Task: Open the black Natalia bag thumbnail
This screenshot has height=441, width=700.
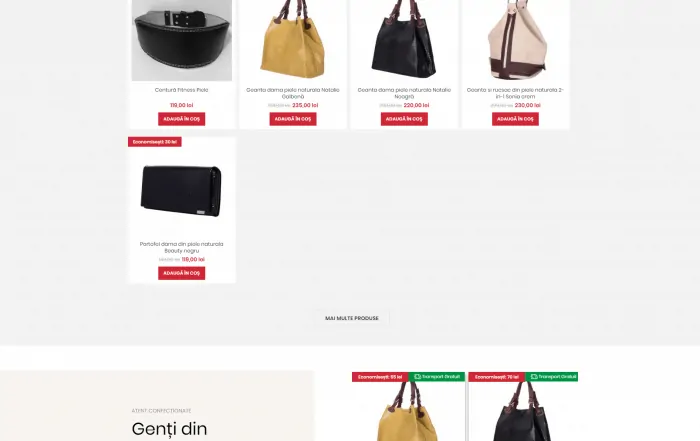Action: [x=404, y=39]
